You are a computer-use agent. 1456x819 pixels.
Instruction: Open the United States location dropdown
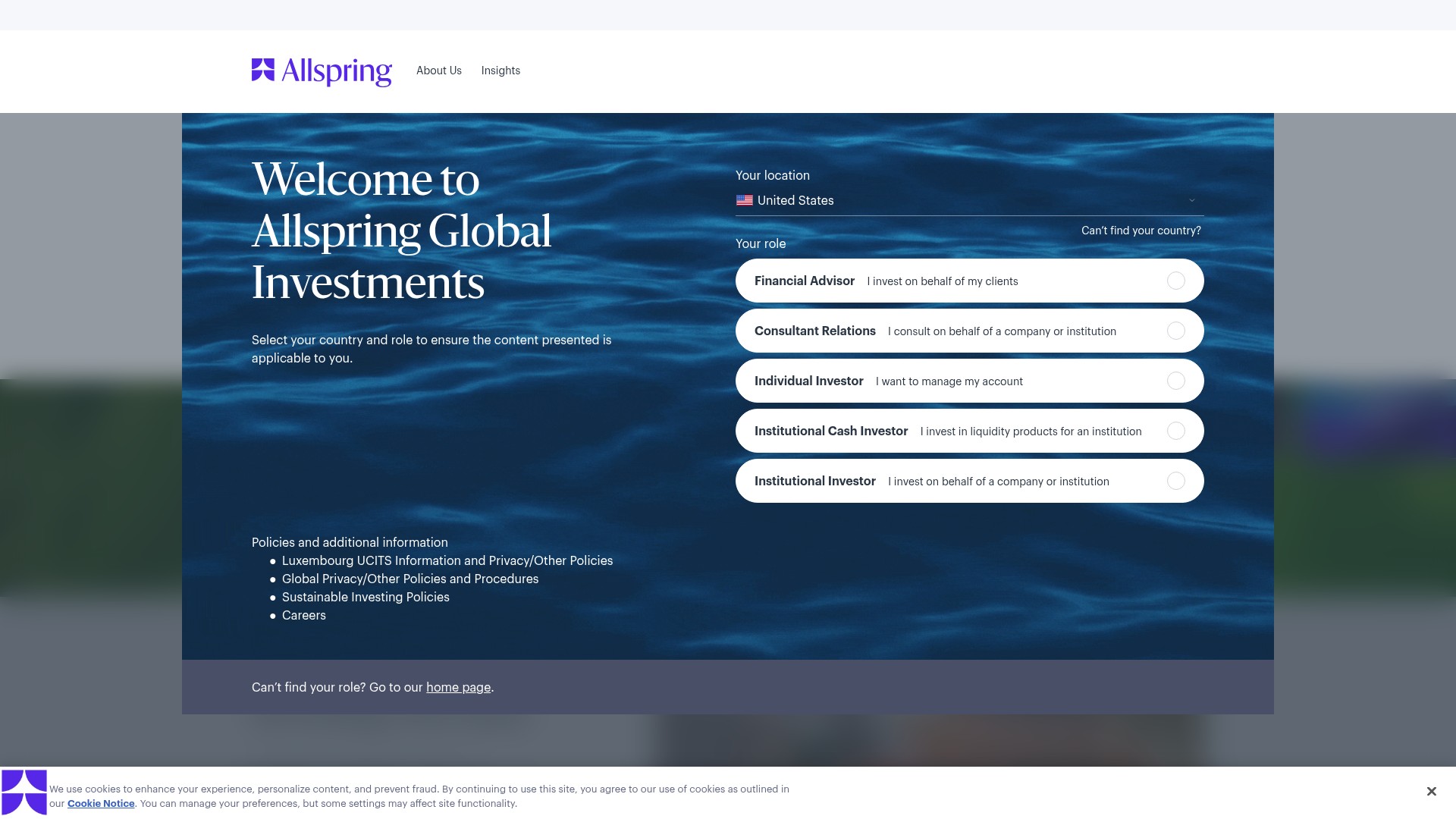(969, 200)
